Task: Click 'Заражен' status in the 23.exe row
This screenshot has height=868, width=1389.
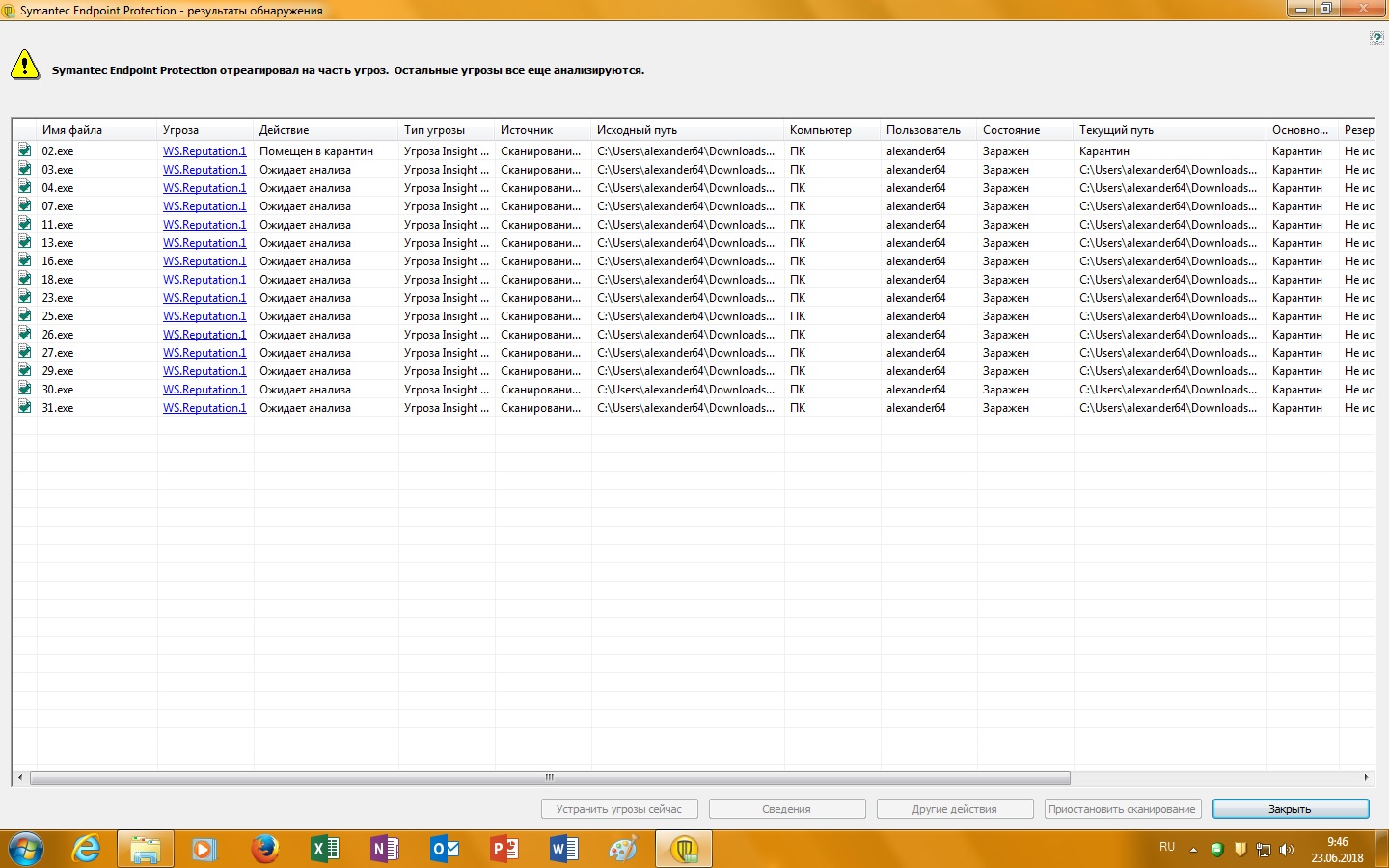Action: pos(1006,298)
